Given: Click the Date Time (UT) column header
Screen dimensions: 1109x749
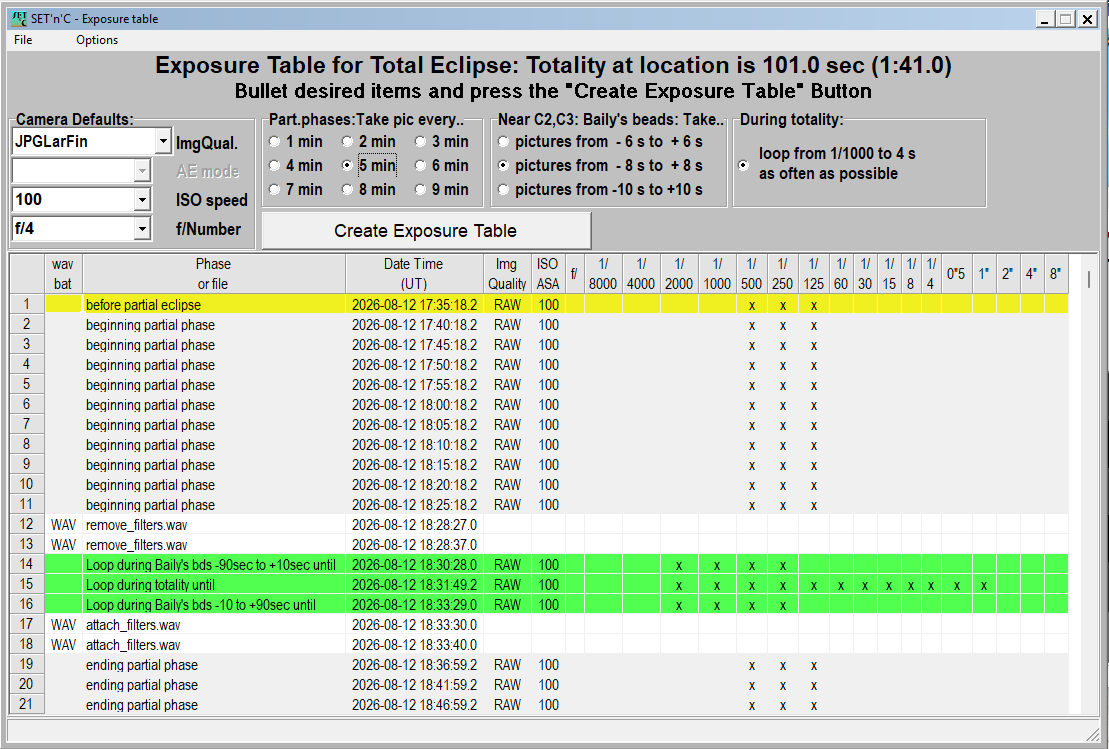Looking at the screenshot, I should [414, 274].
